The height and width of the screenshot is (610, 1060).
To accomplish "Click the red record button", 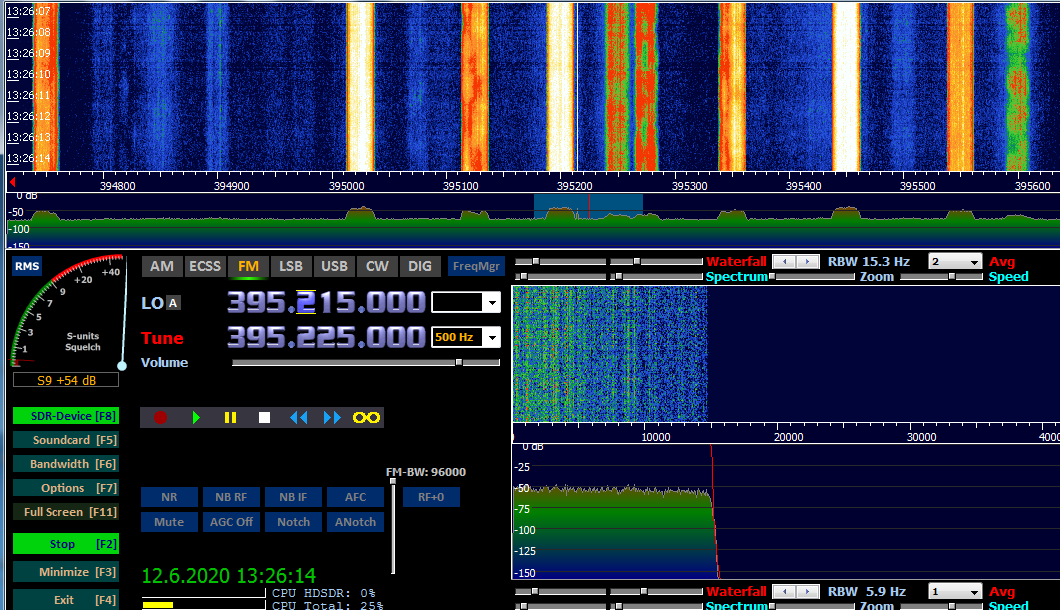I will (160, 417).
